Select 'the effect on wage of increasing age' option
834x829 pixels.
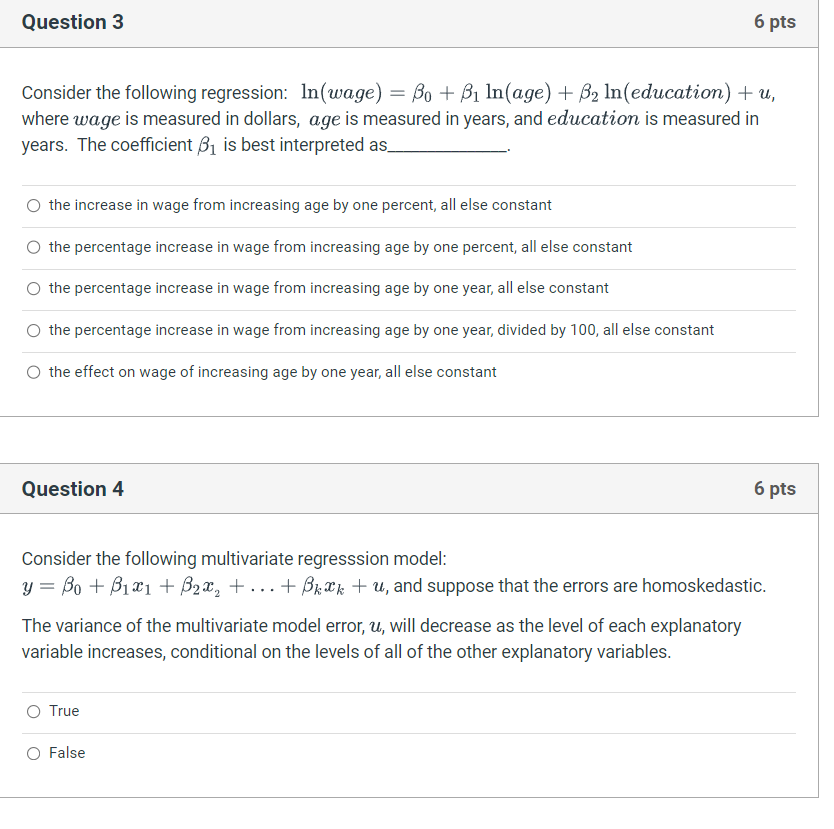click(33, 371)
